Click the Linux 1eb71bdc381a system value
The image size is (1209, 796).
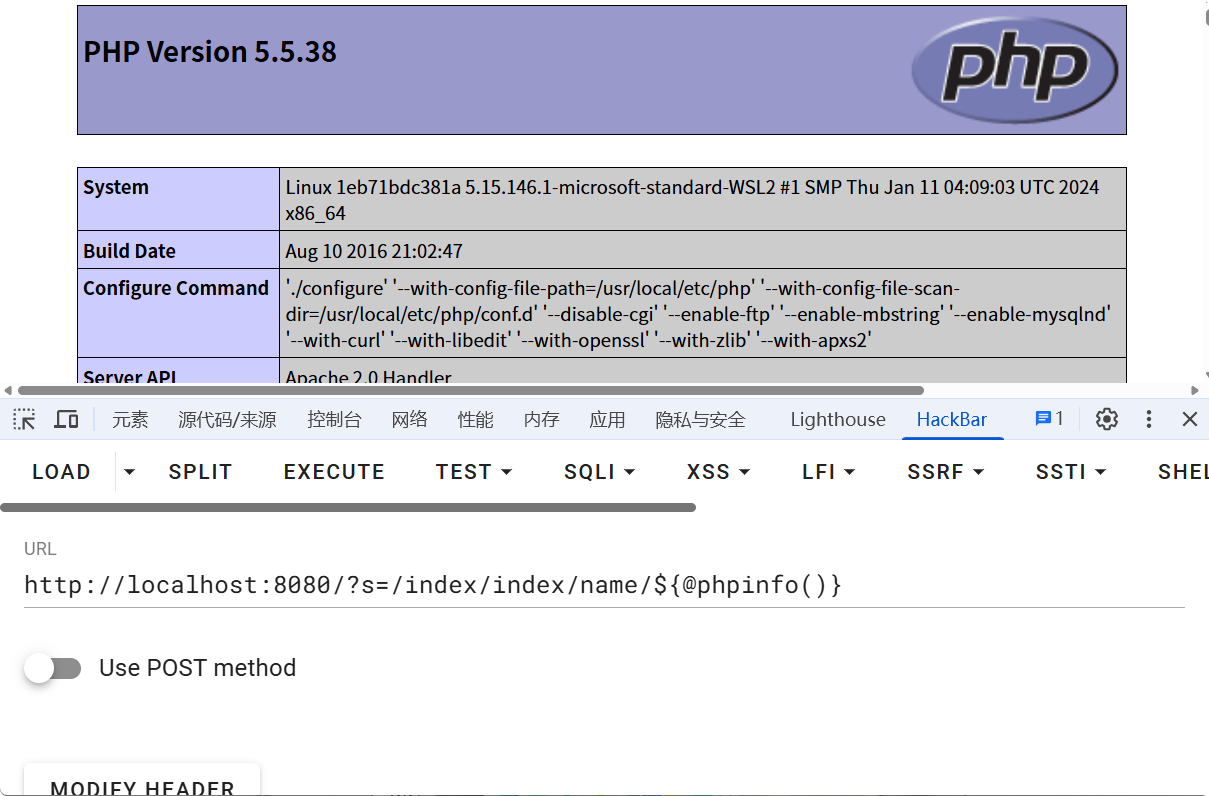[x=692, y=200]
